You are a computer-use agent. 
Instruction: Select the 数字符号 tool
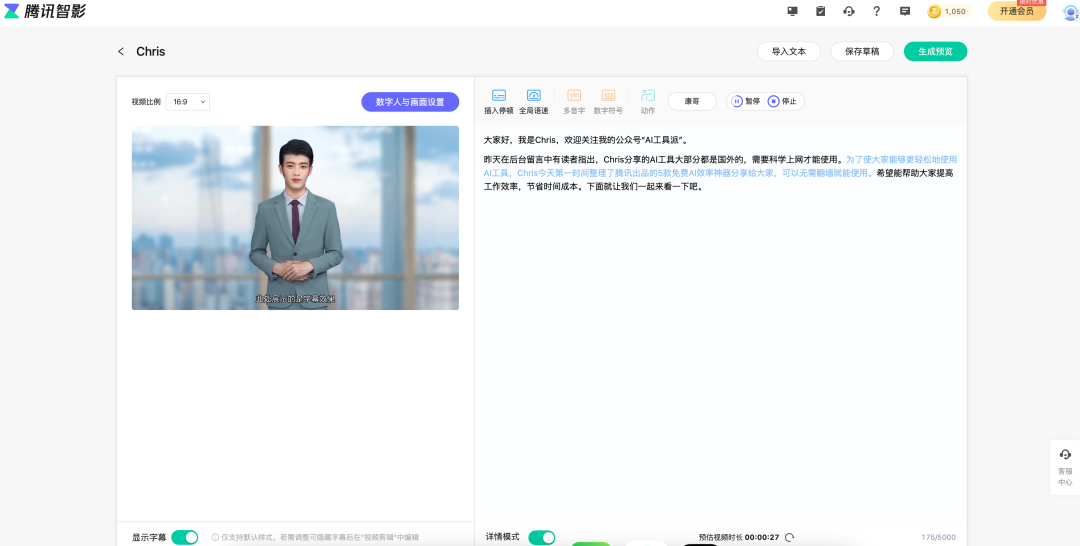pyautogui.click(x=608, y=101)
